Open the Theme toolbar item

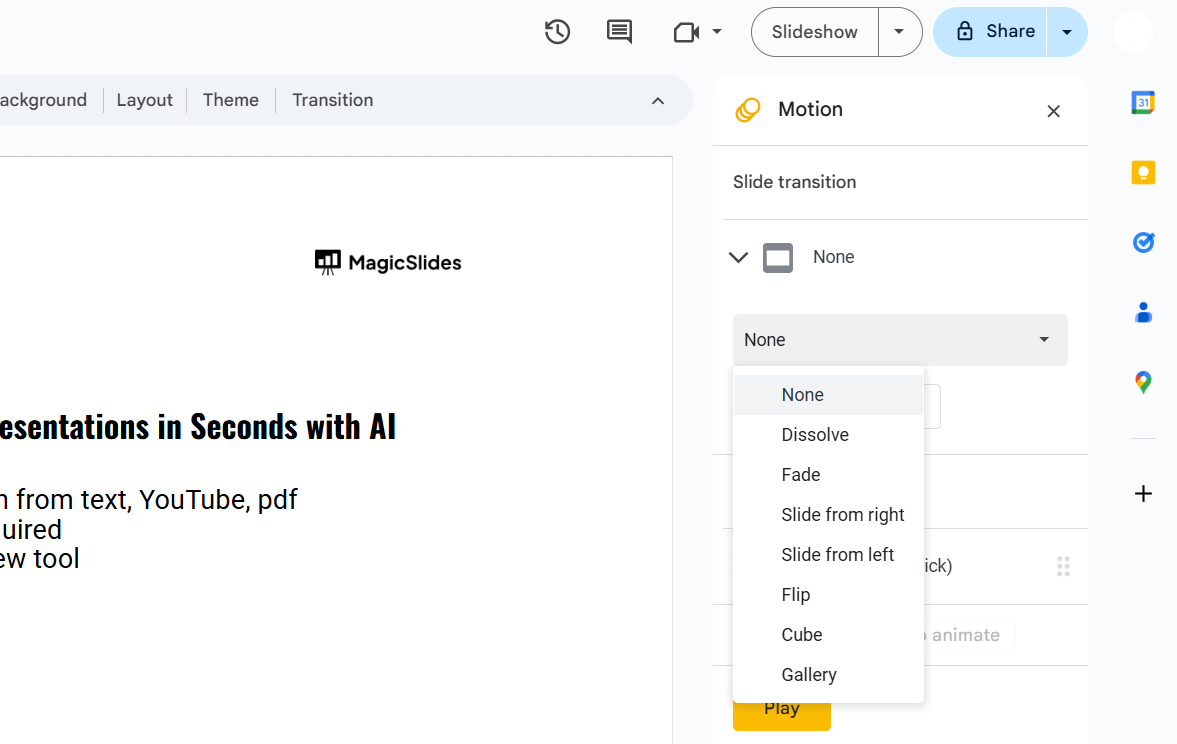(x=230, y=100)
